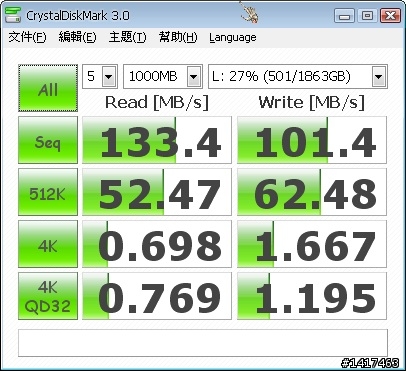Open the 編輯(E) menu
The height and width of the screenshot is (371, 406).
77,37
